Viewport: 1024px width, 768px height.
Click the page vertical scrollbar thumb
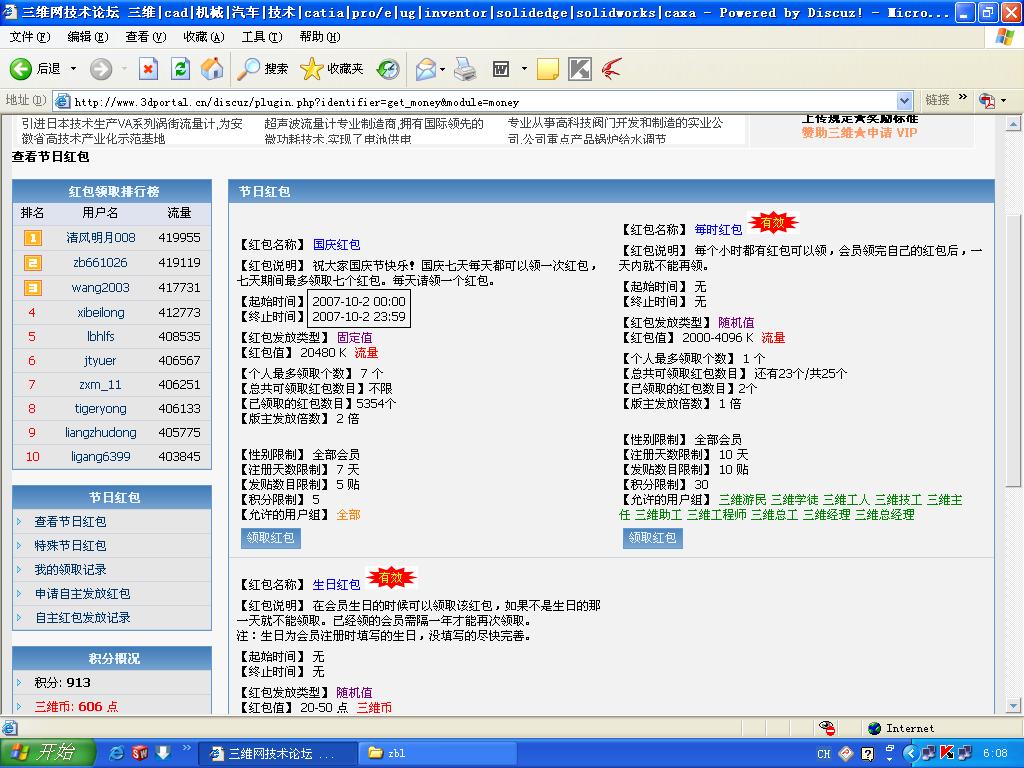(1013, 350)
